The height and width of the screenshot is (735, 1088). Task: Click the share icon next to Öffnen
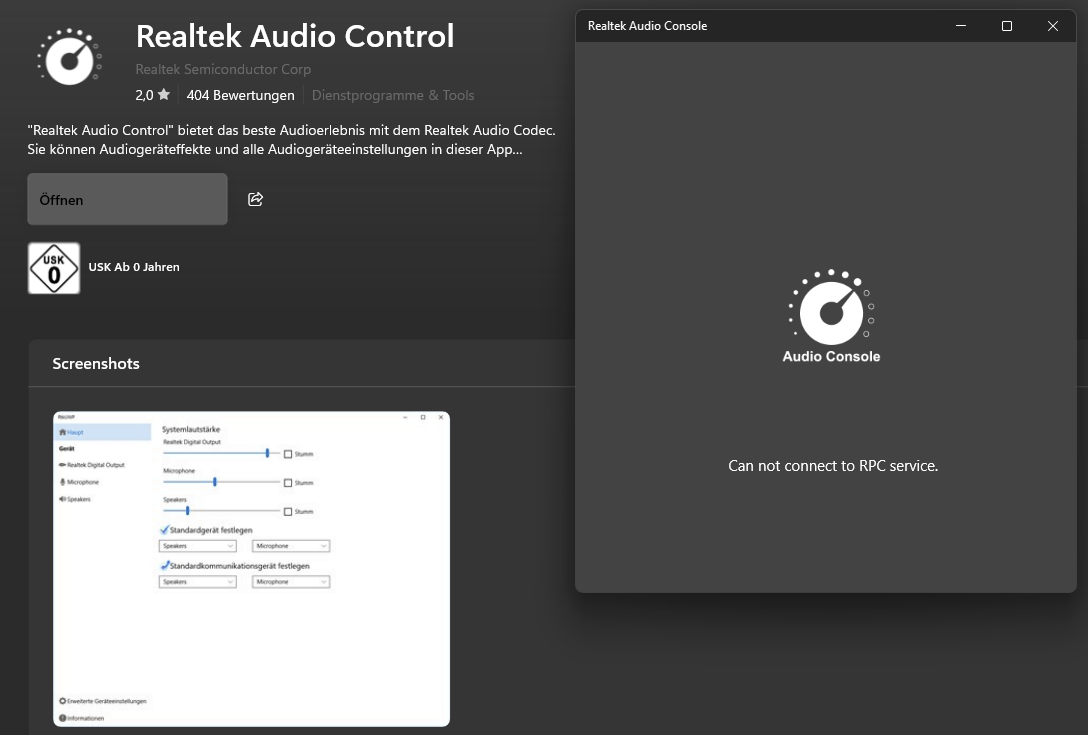(x=255, y=199)
